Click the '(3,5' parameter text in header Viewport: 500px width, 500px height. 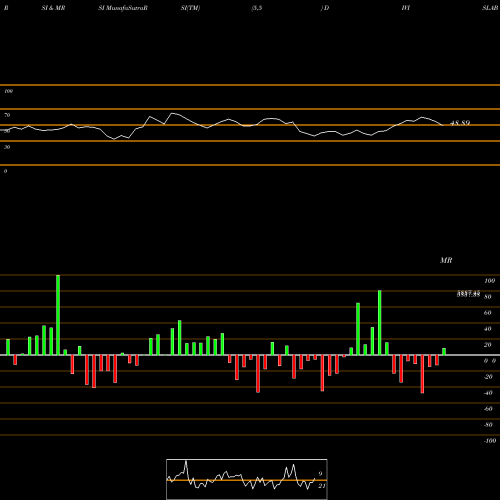click(257, 8)
